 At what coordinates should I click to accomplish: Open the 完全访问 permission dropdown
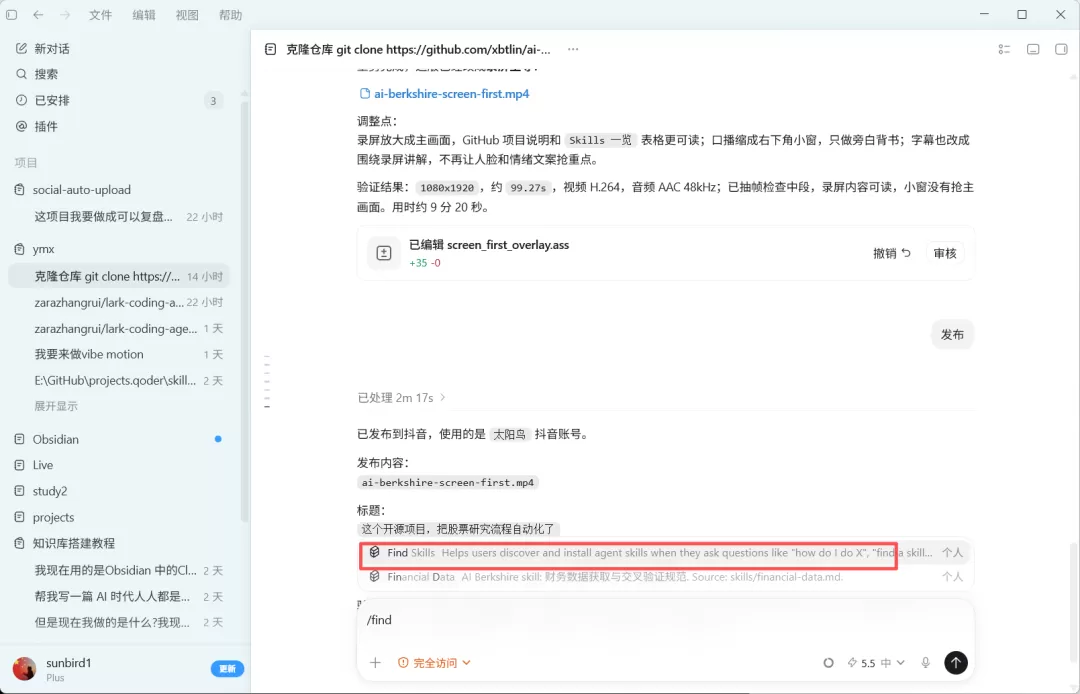[435, 662]
